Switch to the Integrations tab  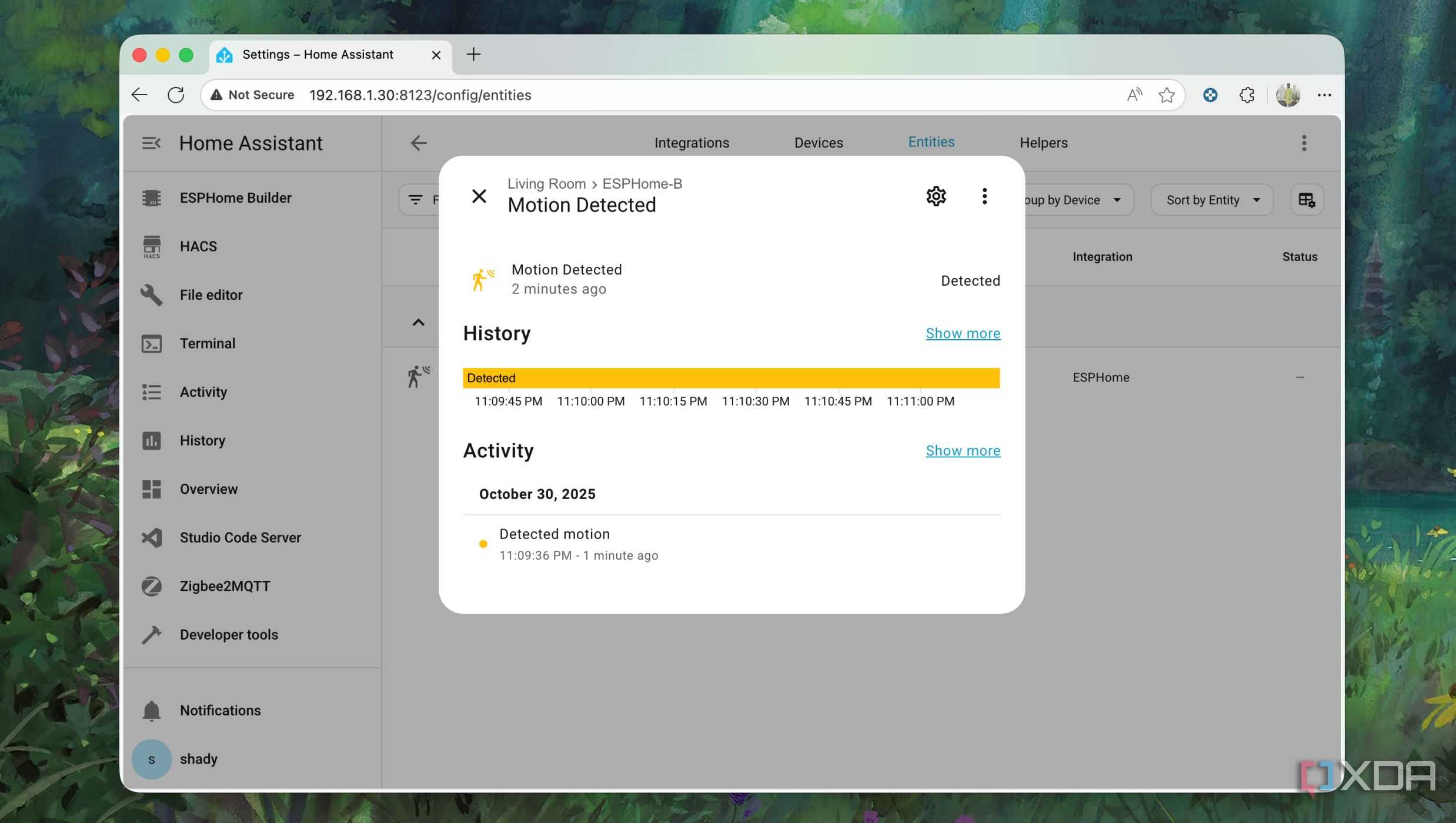692,143
